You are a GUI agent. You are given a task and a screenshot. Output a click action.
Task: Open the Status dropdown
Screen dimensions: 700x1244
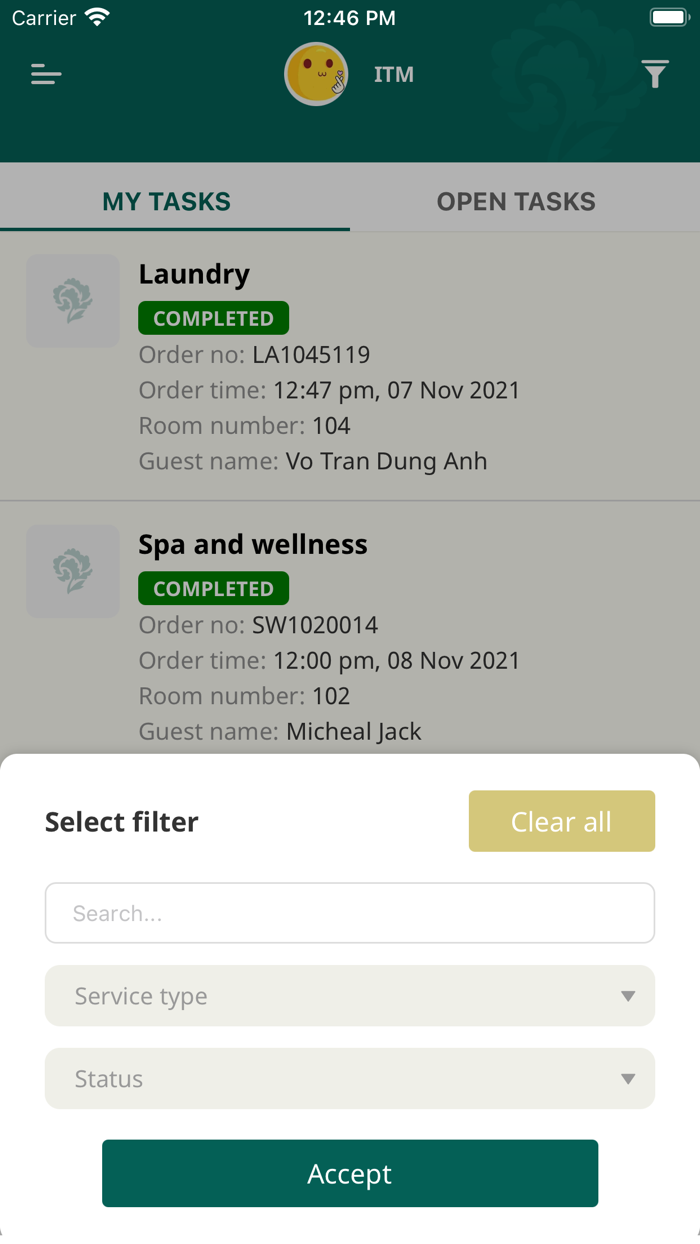349,1079
